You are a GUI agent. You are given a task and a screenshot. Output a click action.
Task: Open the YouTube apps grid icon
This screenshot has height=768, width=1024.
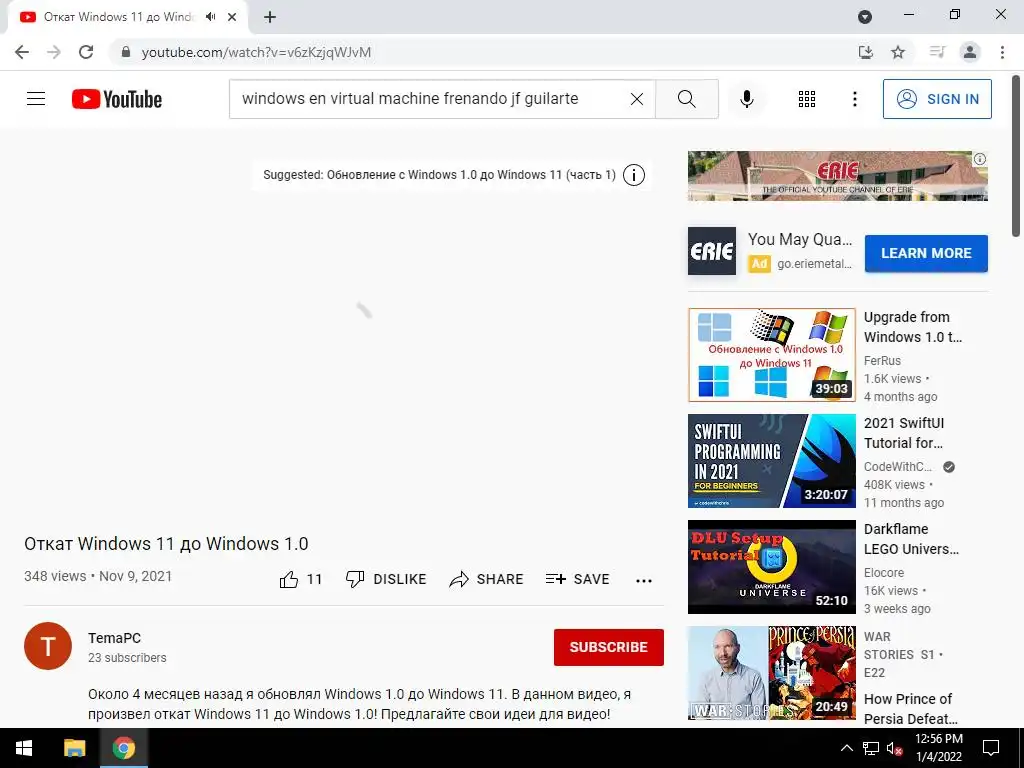[x=807, y=99]
